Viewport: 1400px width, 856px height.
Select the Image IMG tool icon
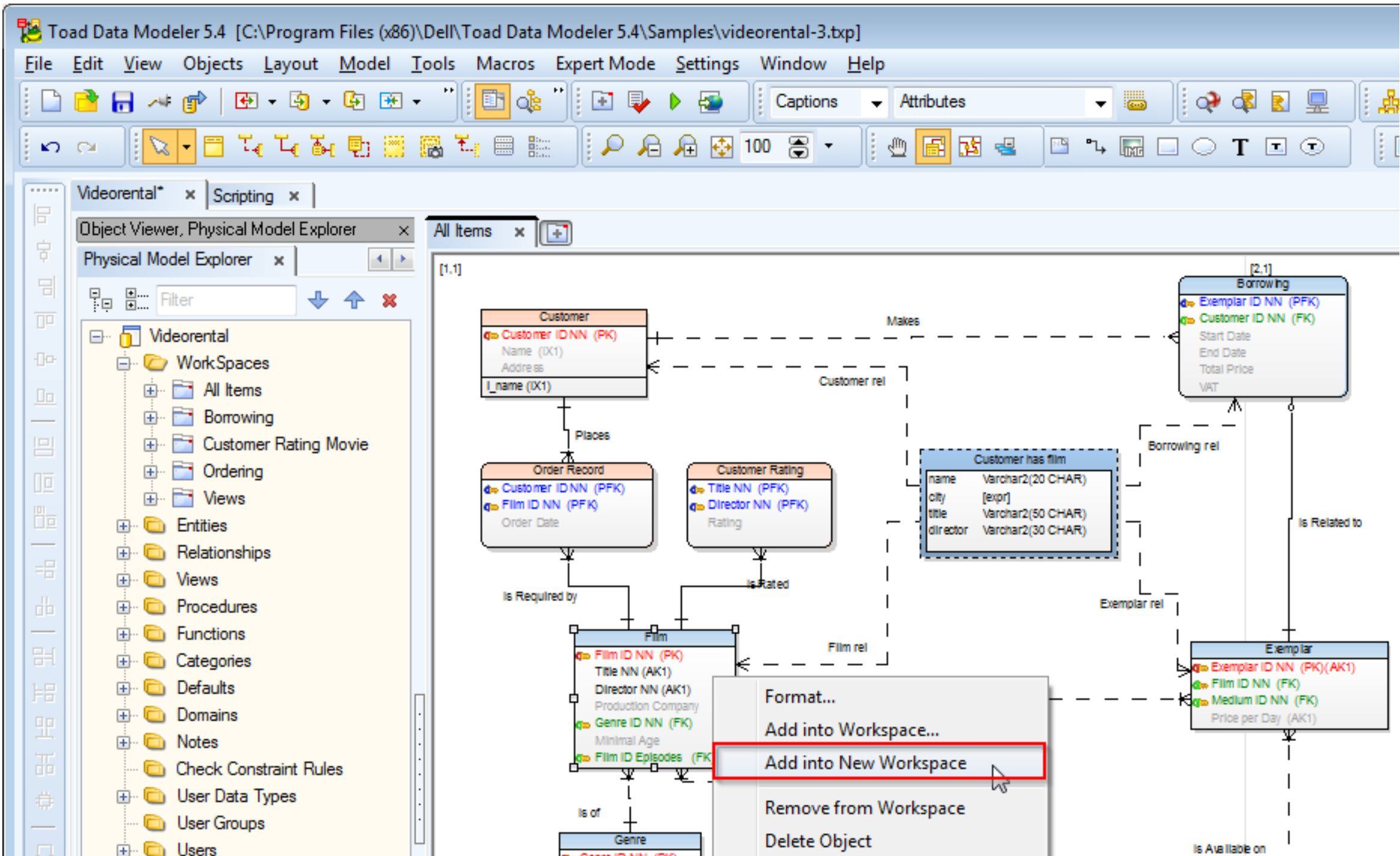pyautogui.click(x=1131, y=146)
